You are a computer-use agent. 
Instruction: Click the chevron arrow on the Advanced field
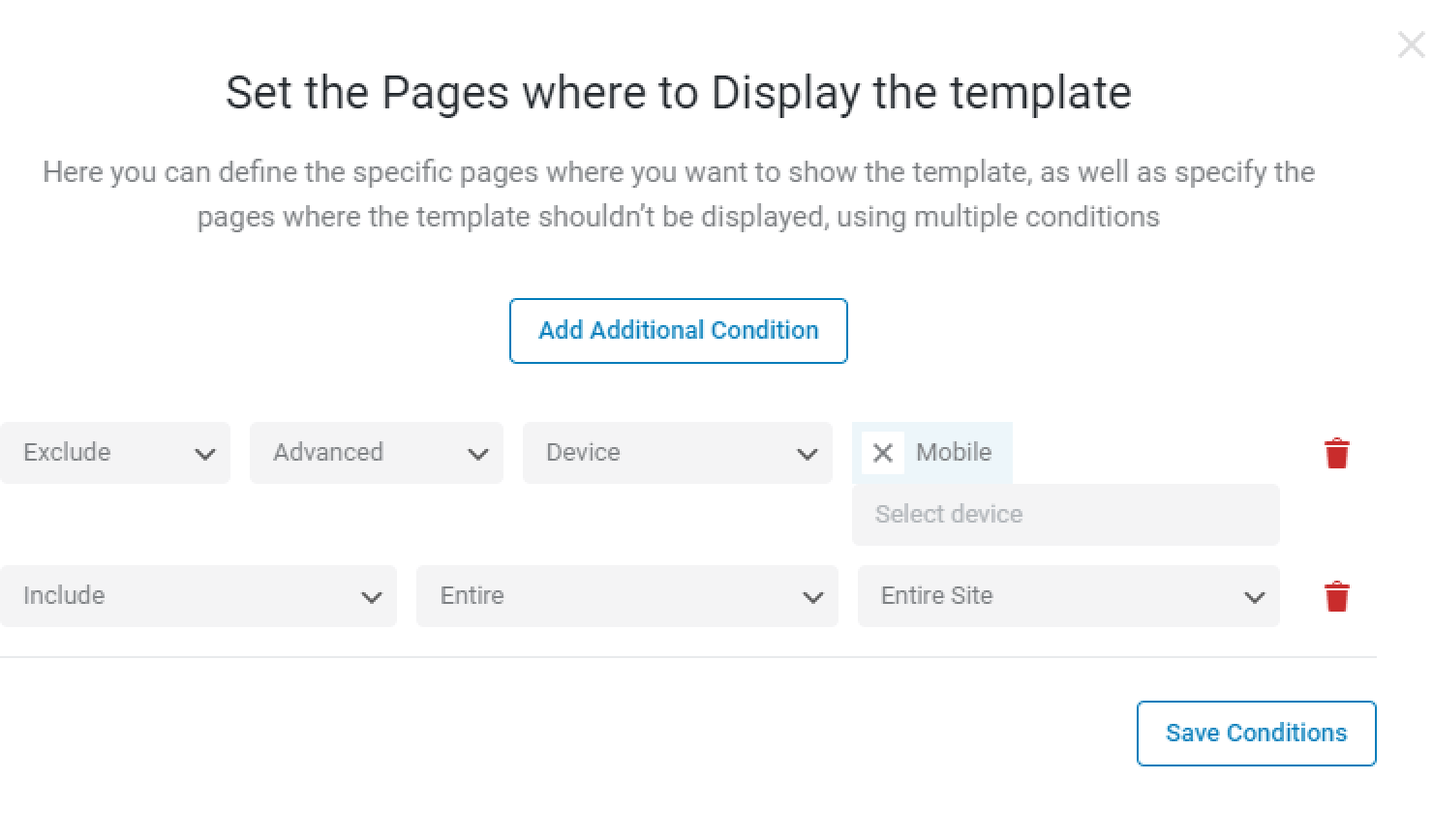tap(478, 454)
